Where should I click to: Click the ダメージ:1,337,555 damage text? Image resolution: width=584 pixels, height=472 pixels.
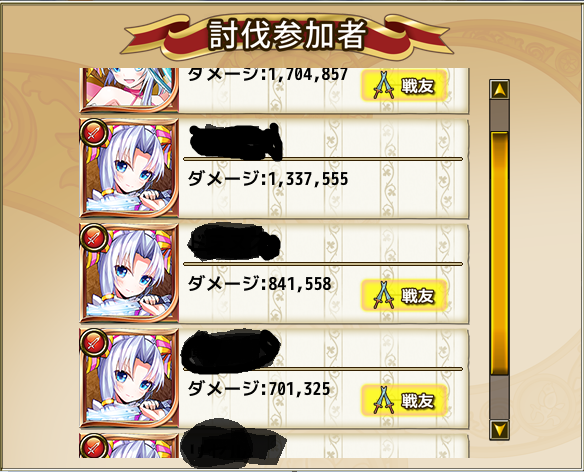(267, 179)
